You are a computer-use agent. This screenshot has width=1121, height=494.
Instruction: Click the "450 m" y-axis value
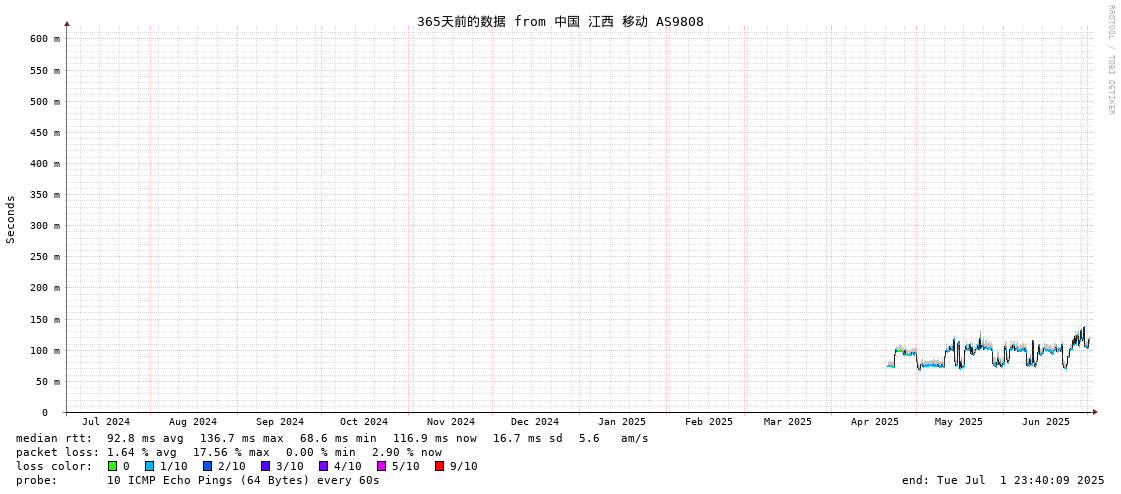pos(44,132)
